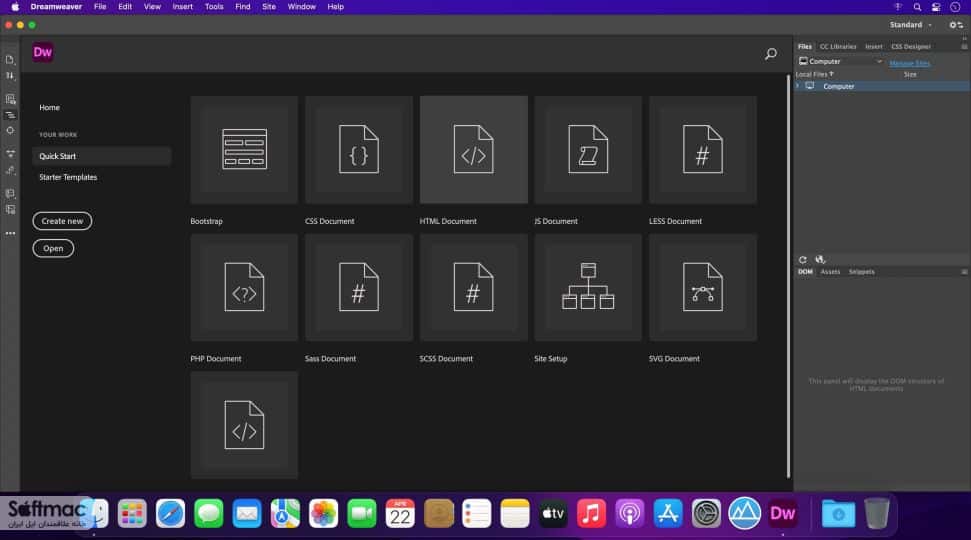Click the Open Documents icon in left toolbar

(10, 60)
